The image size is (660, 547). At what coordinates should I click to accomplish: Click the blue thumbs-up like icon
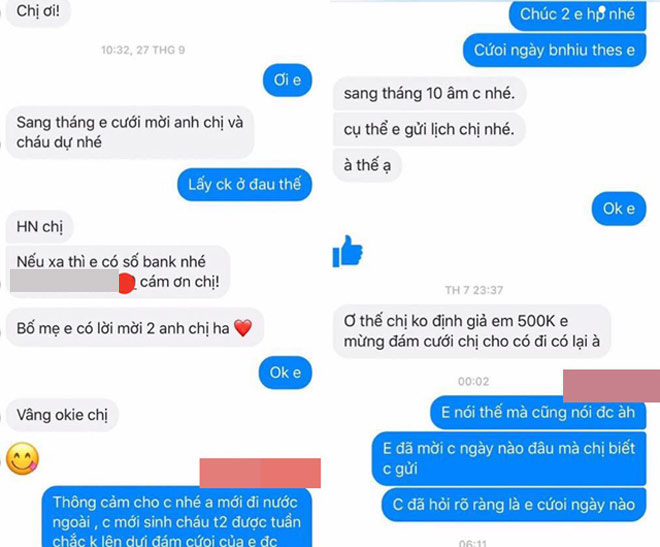347,251
